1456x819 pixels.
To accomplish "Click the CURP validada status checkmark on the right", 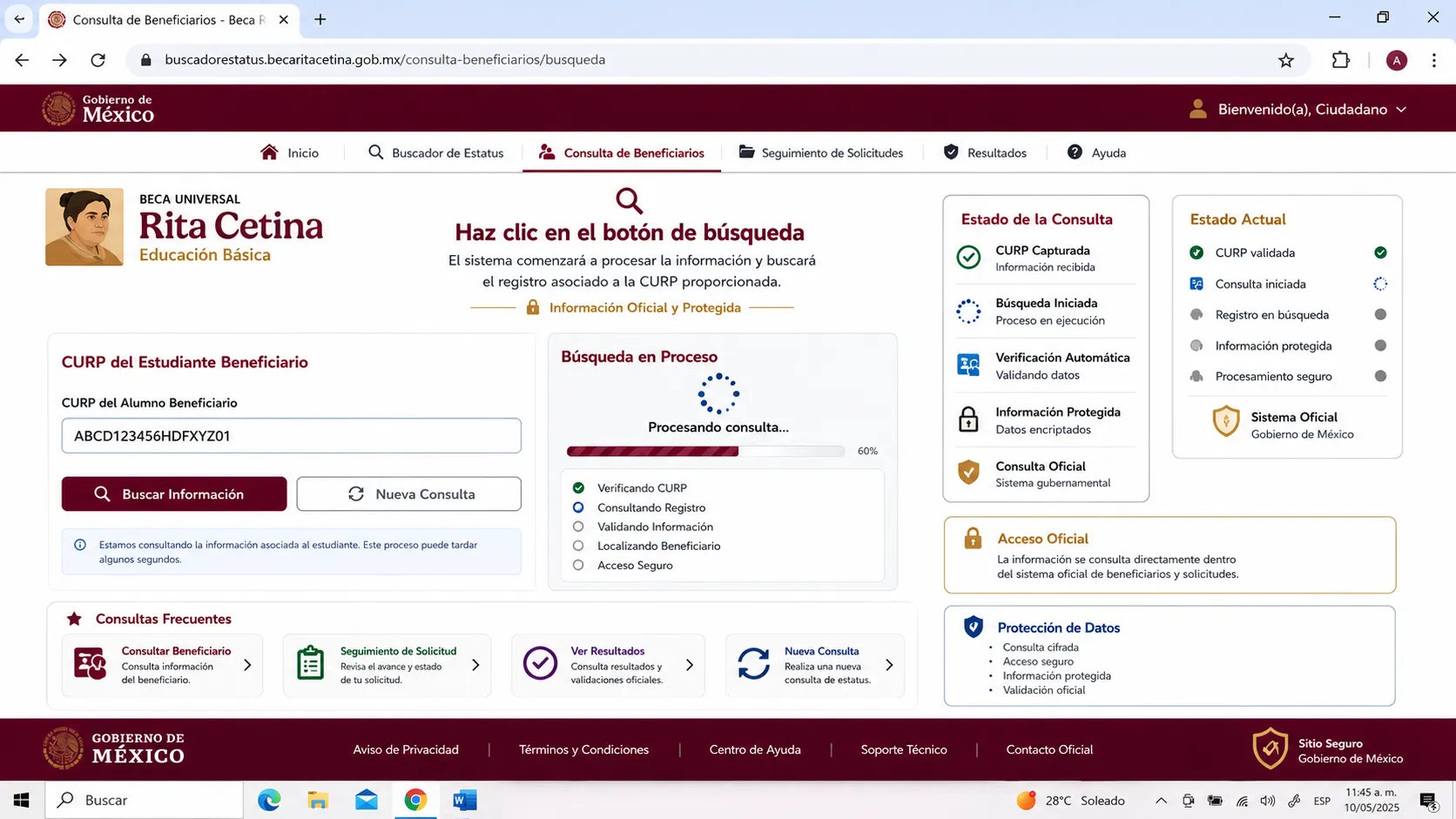I will pos(1380,252).
